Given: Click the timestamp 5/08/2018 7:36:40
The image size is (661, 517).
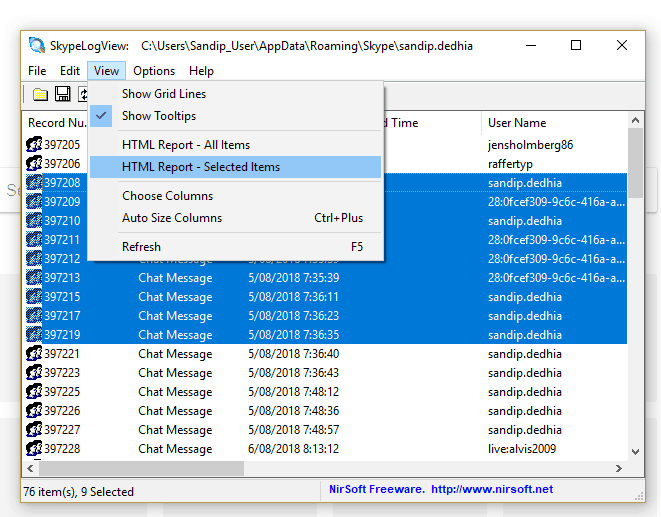Looking at the screenshot, I should pyautogui.click(x=293, y=354).
